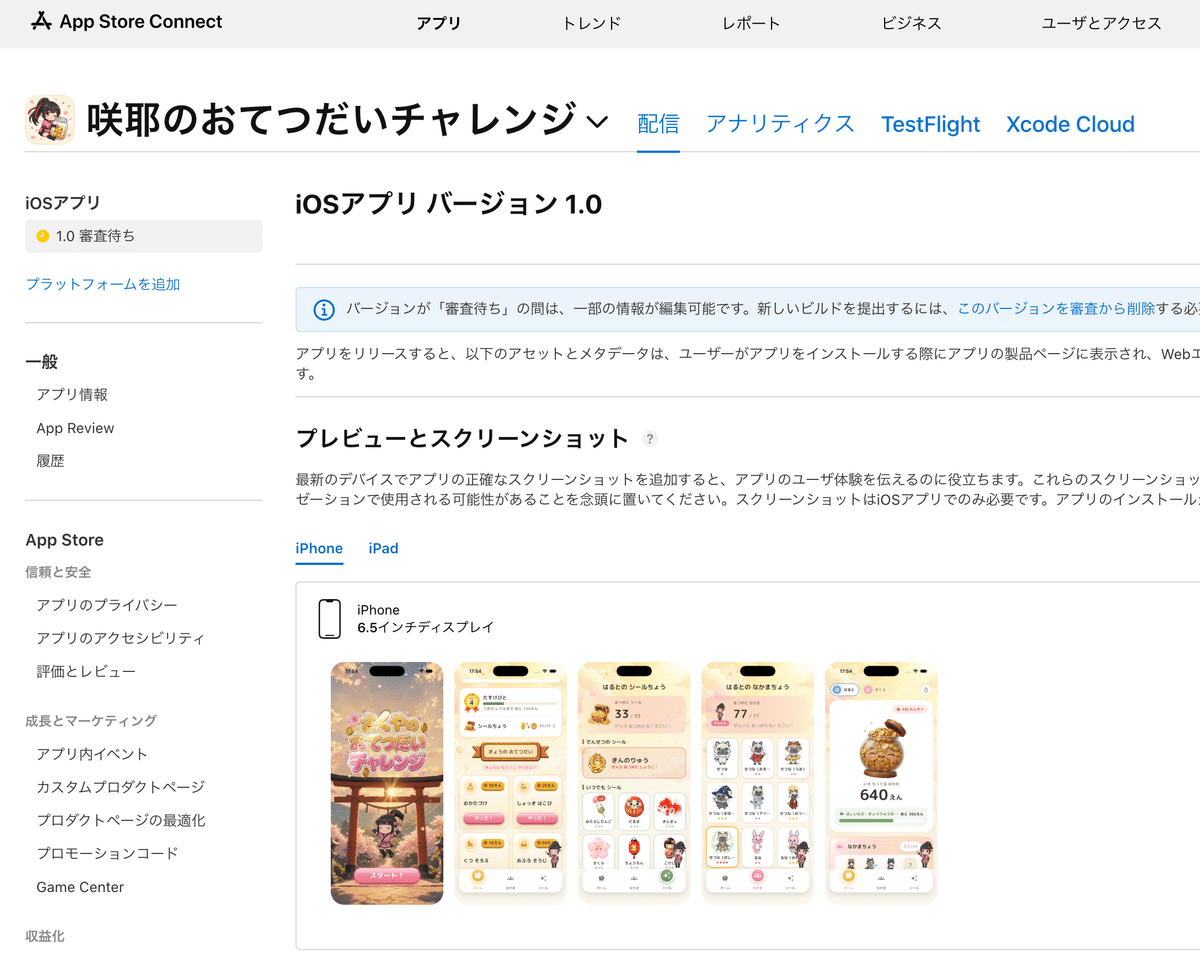Click the App Store sidebar heading
This screenshot has height=961, width=1200.
point(65,540)
